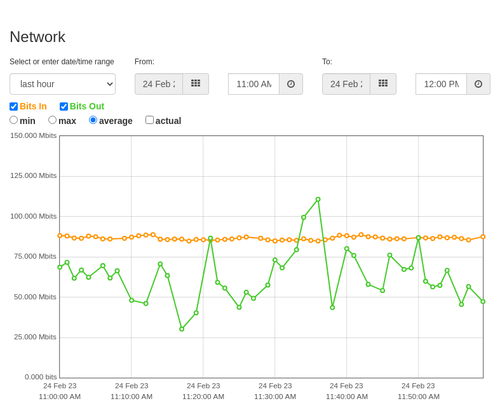Click the 'Select or enter date/time range' label

pos(62,62)
